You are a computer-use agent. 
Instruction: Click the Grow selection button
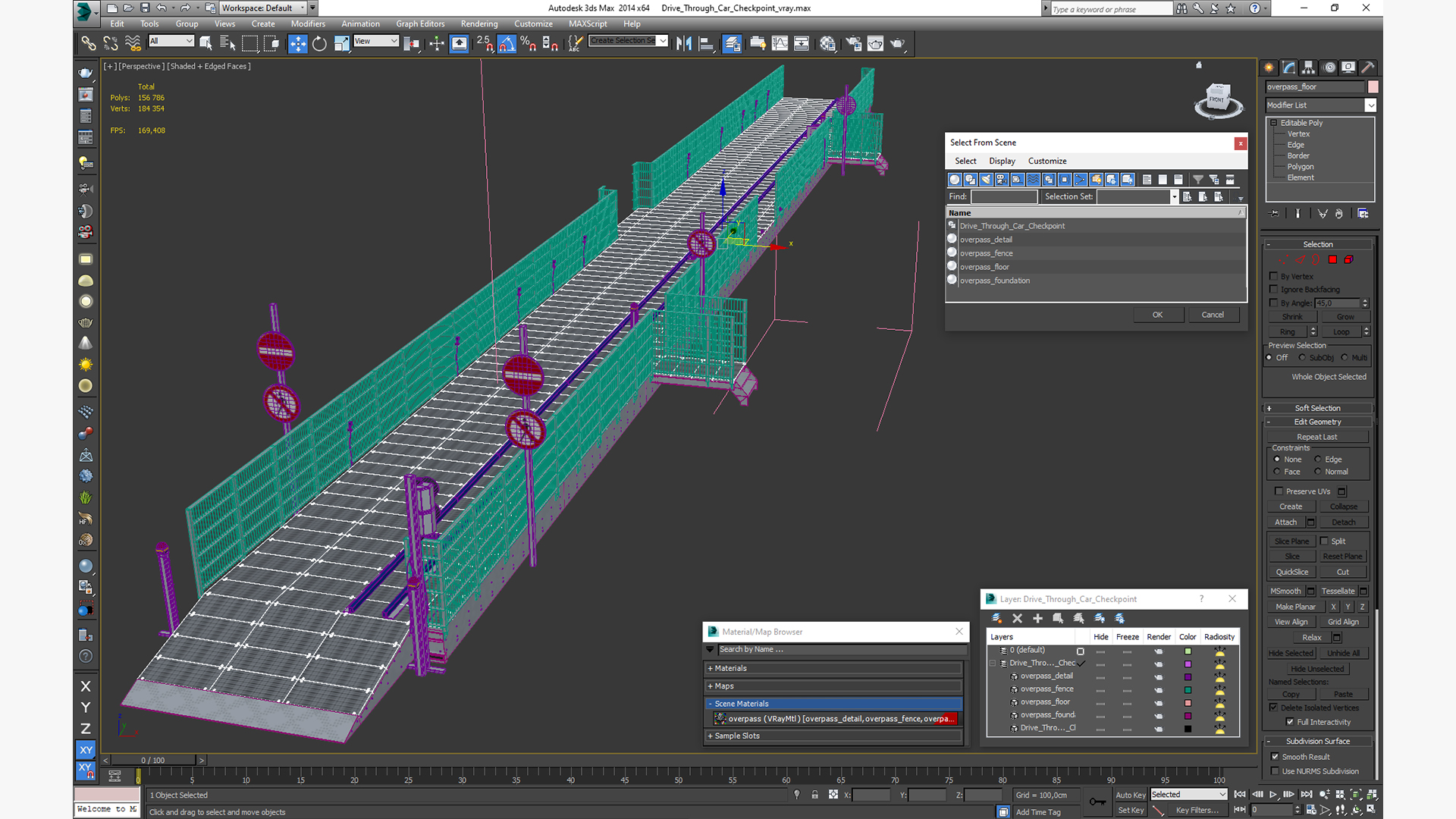click(1345, 317)
